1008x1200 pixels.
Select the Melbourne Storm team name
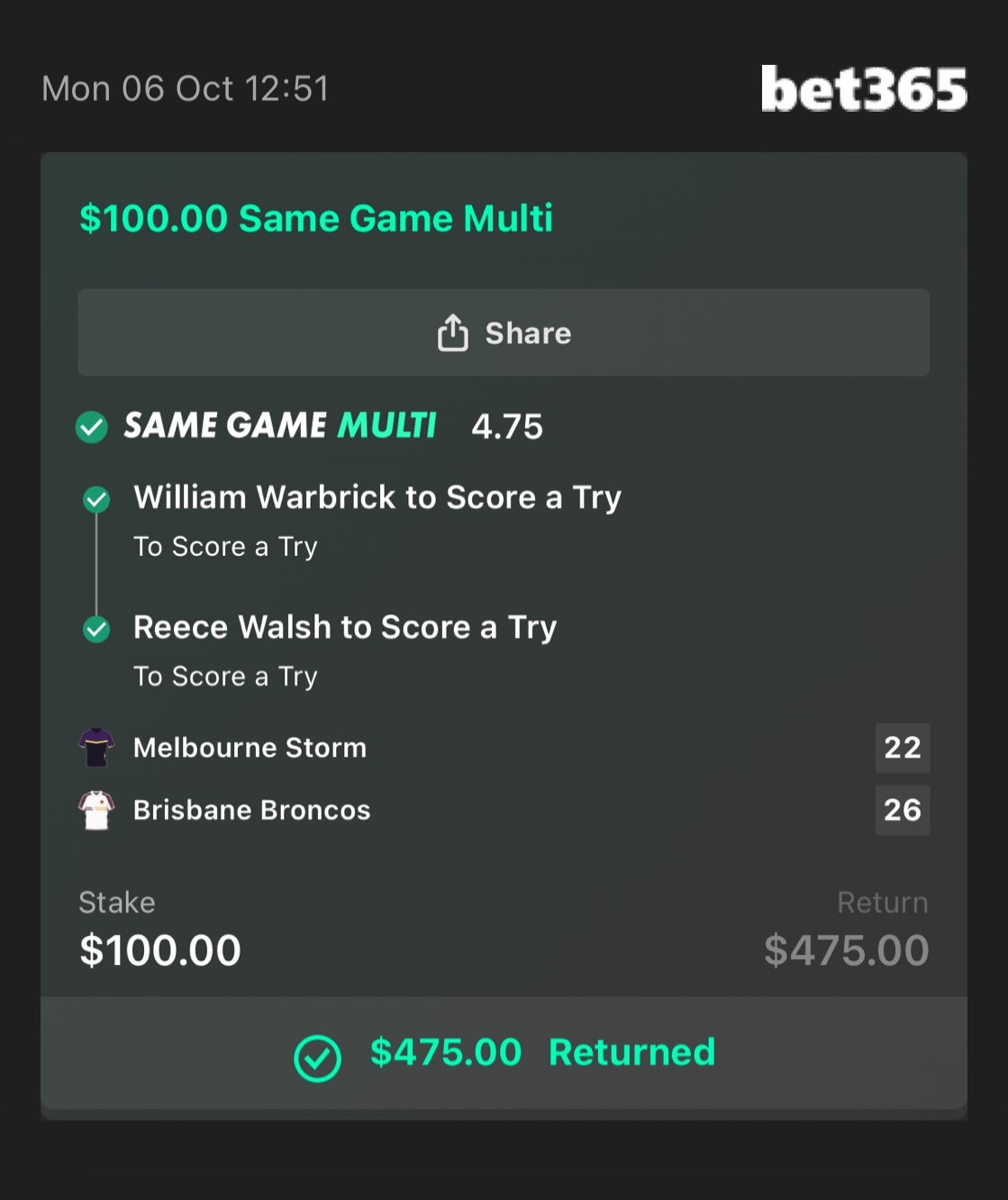pos(250,748)
